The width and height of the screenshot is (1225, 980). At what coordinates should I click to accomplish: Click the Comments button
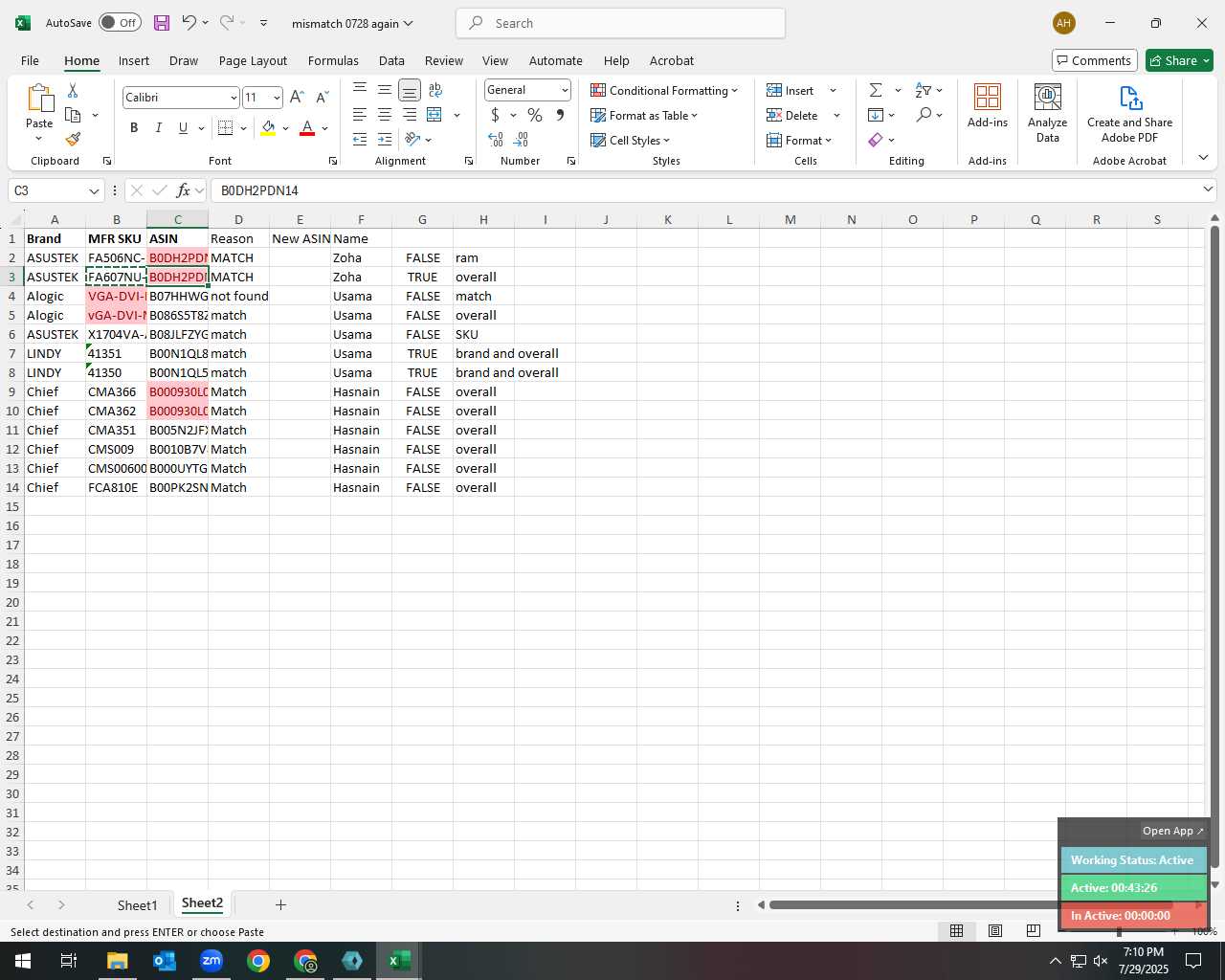pos(1095,60)
